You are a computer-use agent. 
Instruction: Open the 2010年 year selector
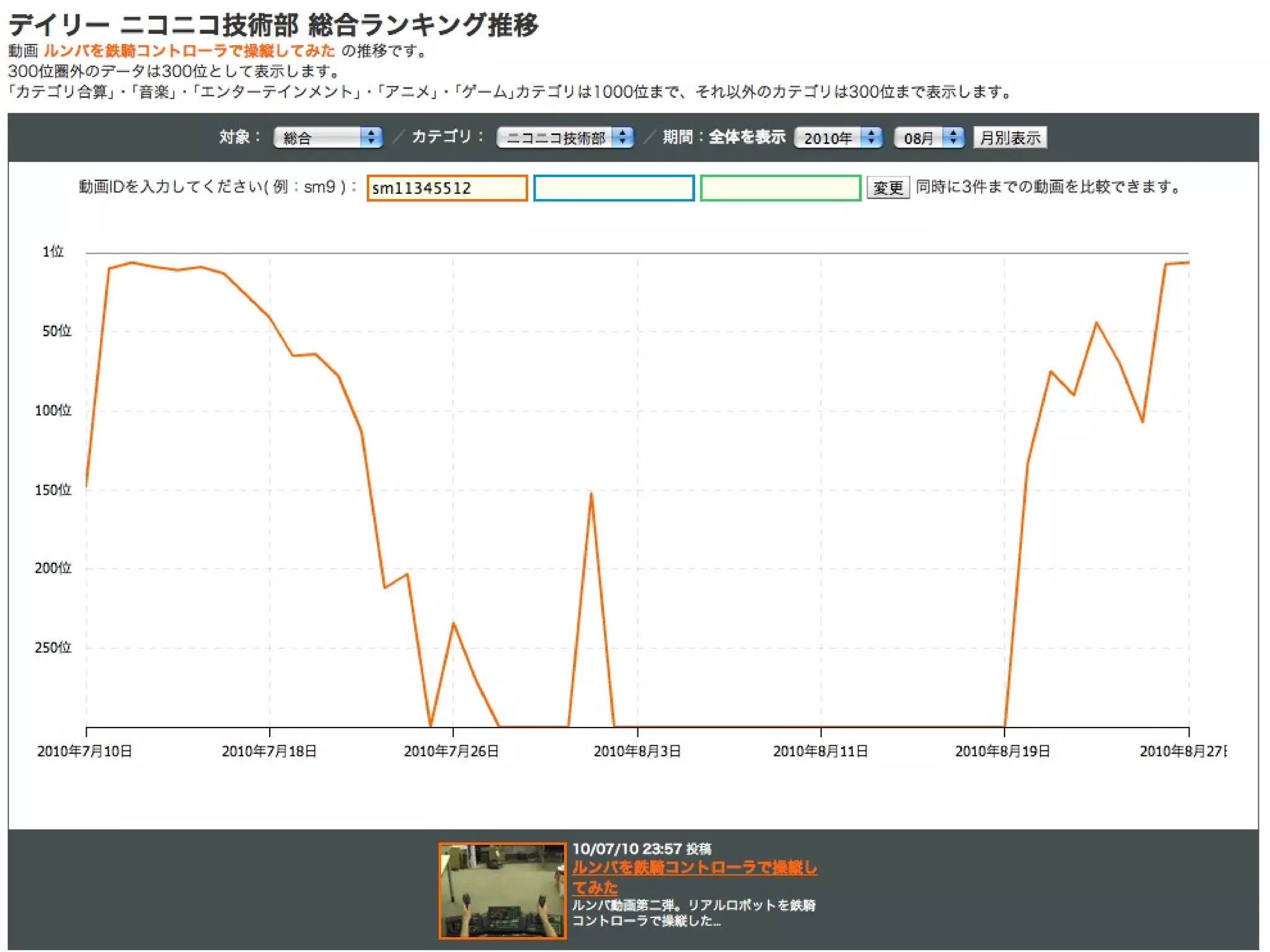838,137
